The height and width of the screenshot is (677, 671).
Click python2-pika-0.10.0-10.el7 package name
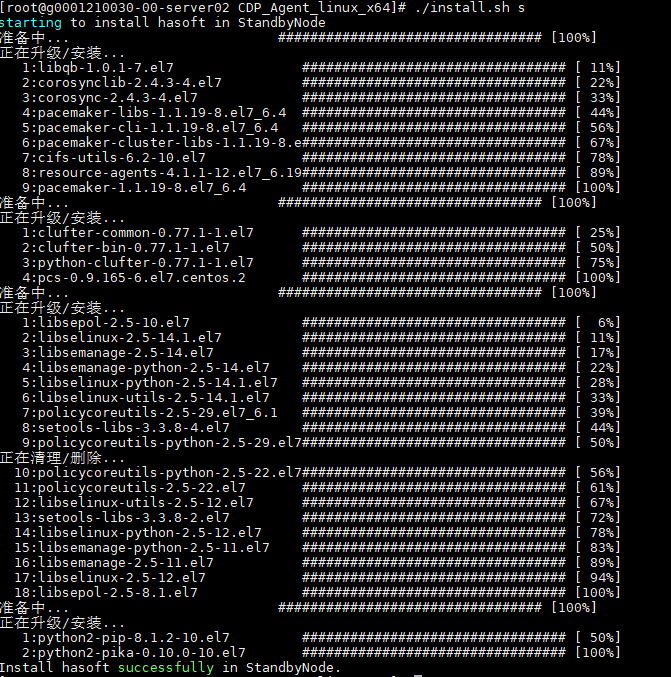tap(142, 653)
